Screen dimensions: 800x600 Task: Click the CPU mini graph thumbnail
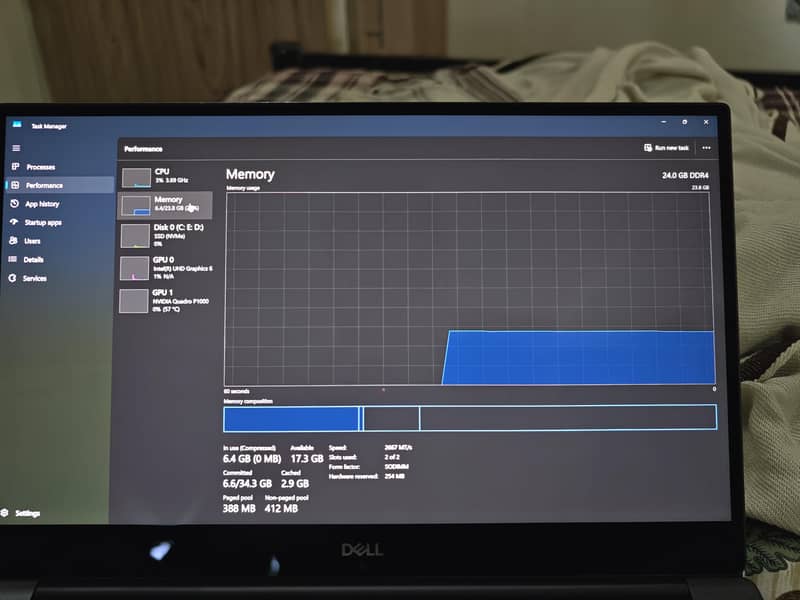pyautogui.click(x=136, y=178)
